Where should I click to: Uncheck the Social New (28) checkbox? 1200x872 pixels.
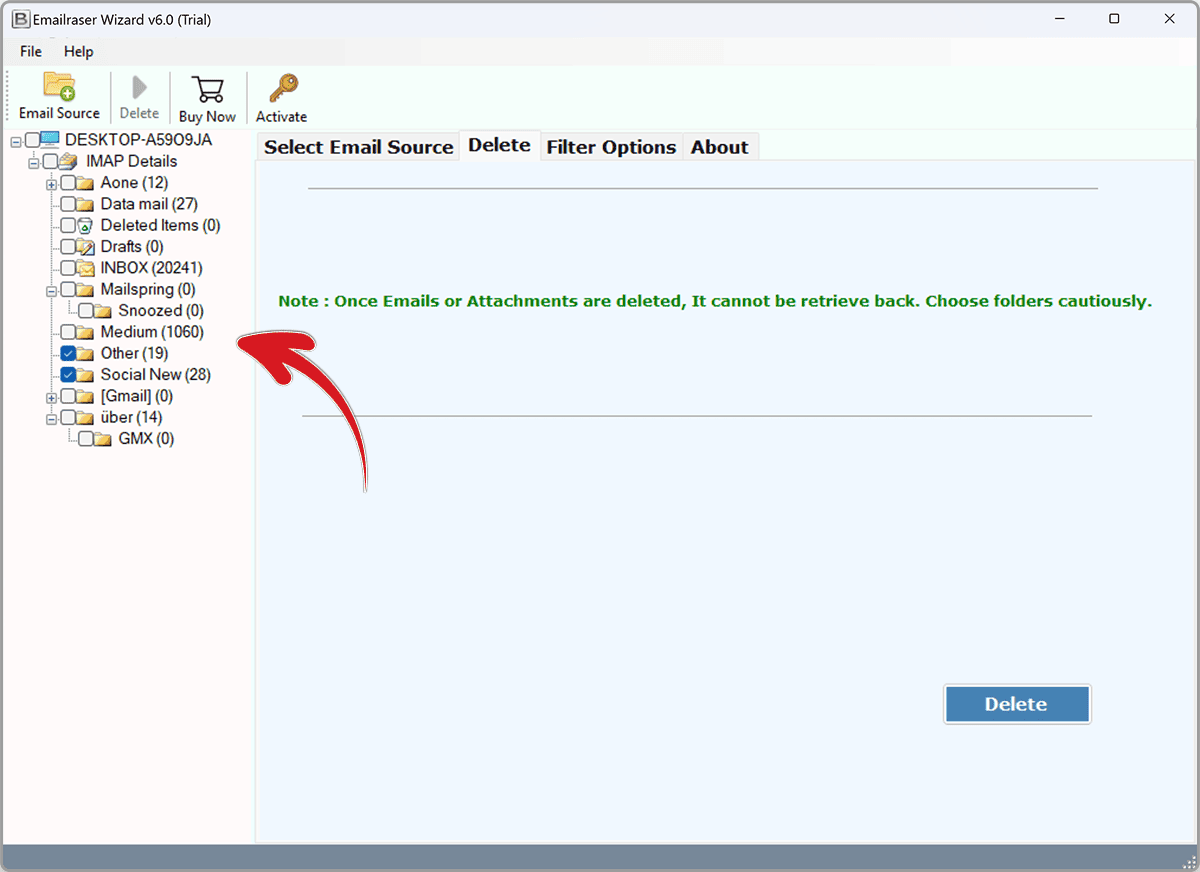click(x=68, y=375)
